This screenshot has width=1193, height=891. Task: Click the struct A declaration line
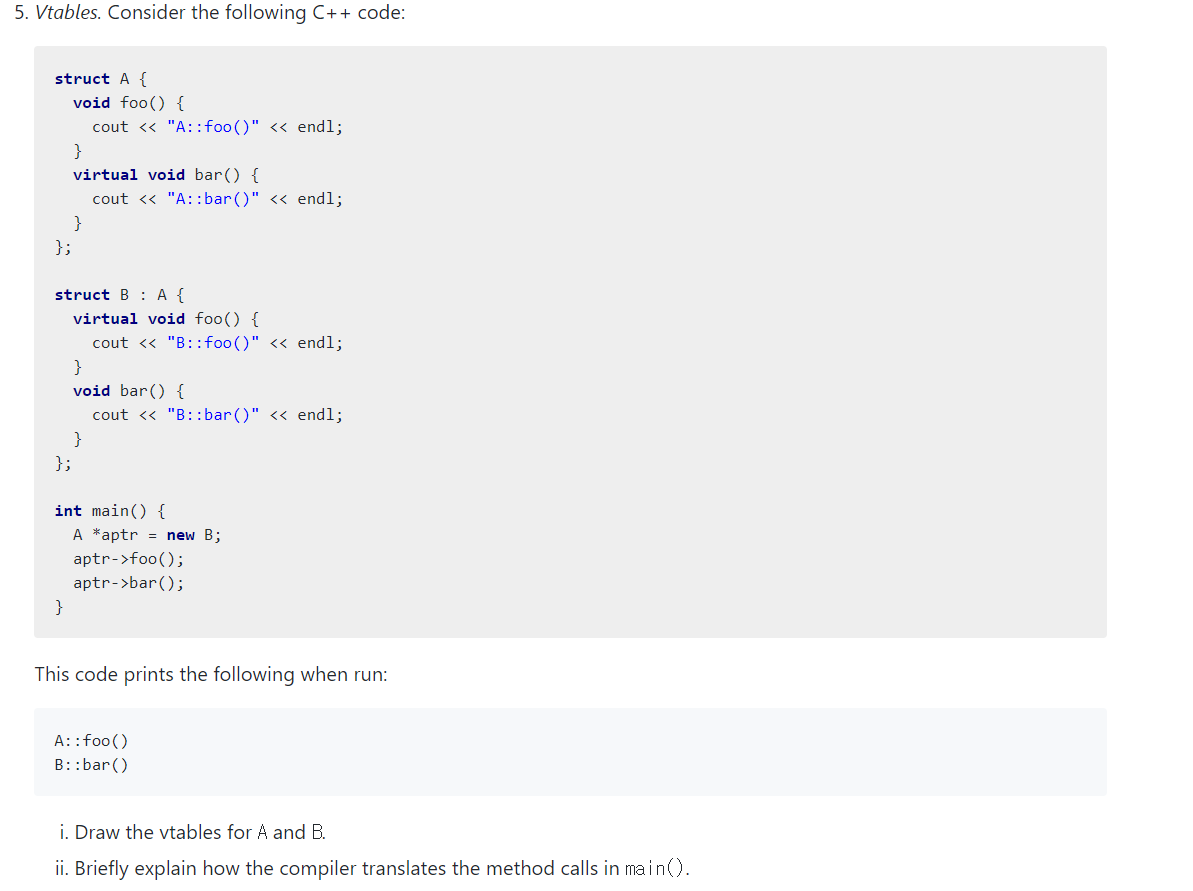(x=98, y=78)
